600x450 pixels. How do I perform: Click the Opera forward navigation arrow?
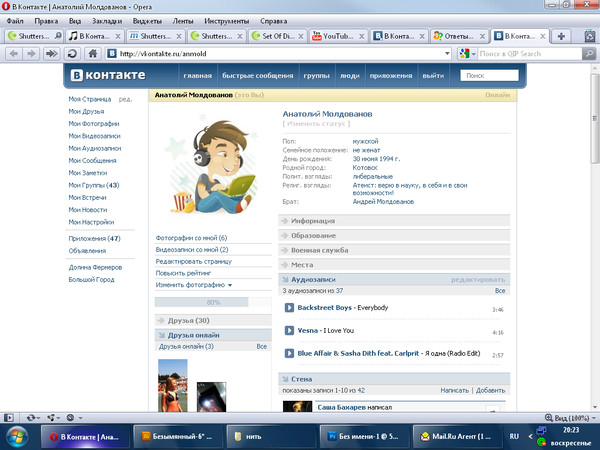(31, 54)
